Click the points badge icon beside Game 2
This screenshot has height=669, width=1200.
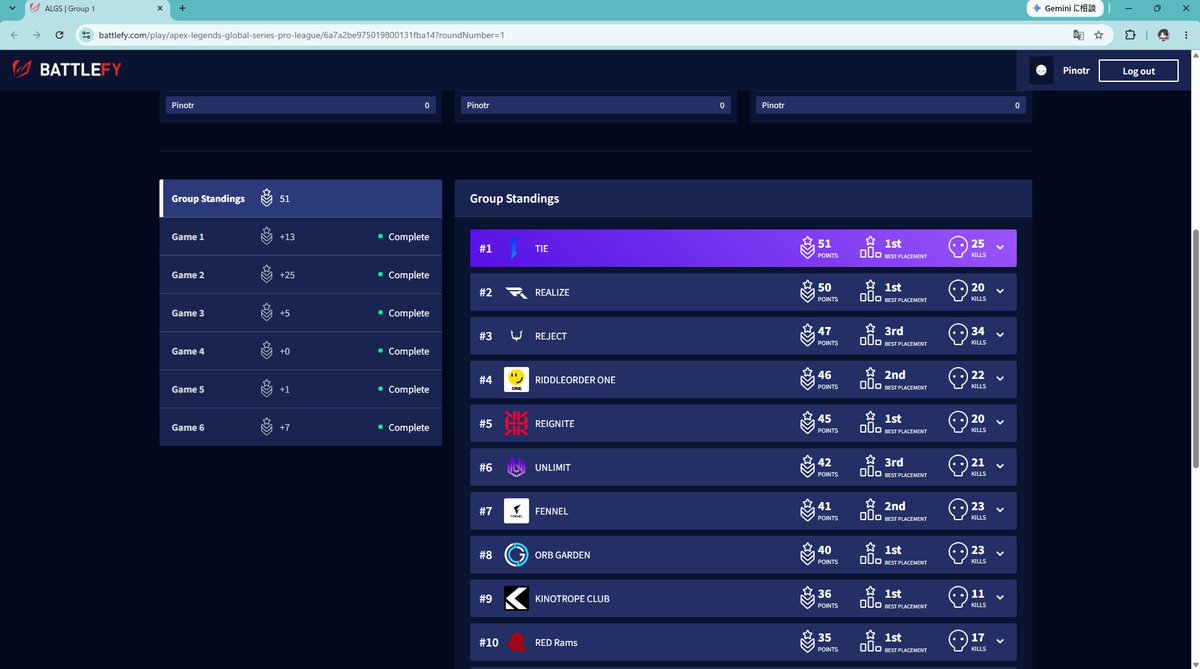pos(266,275)
